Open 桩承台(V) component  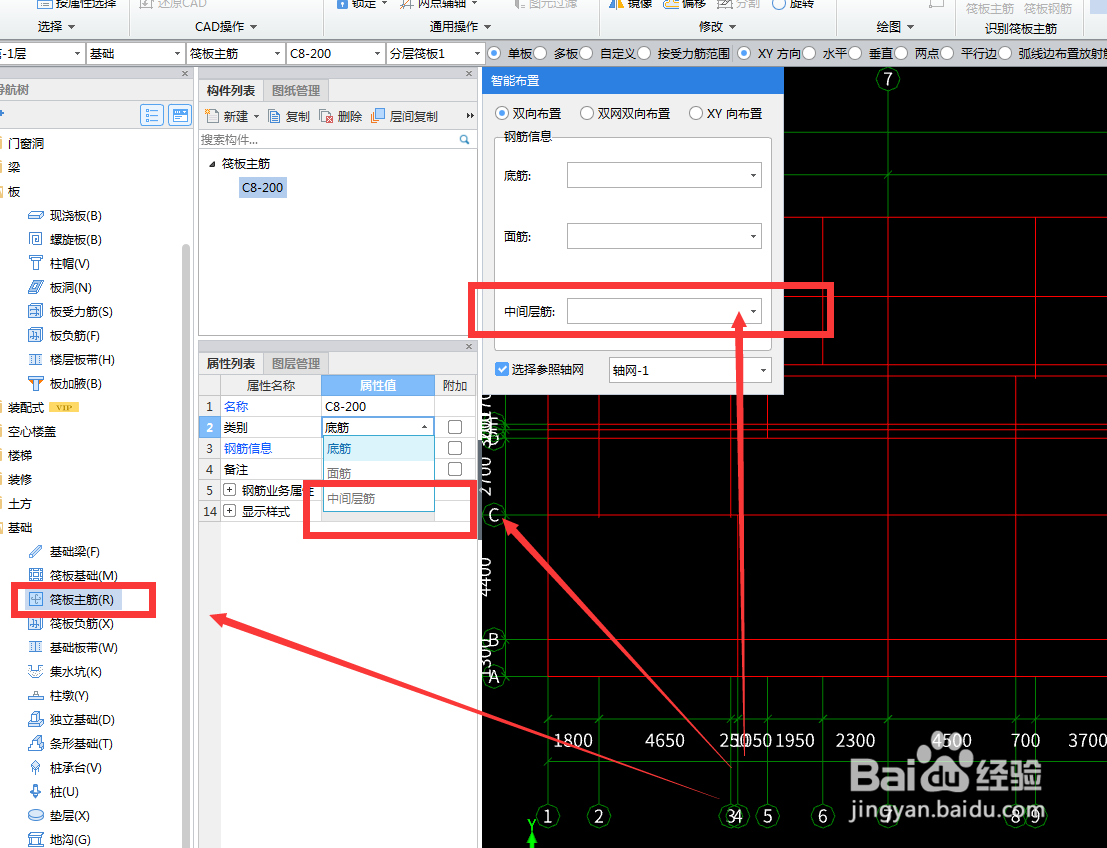pos(64,768)
